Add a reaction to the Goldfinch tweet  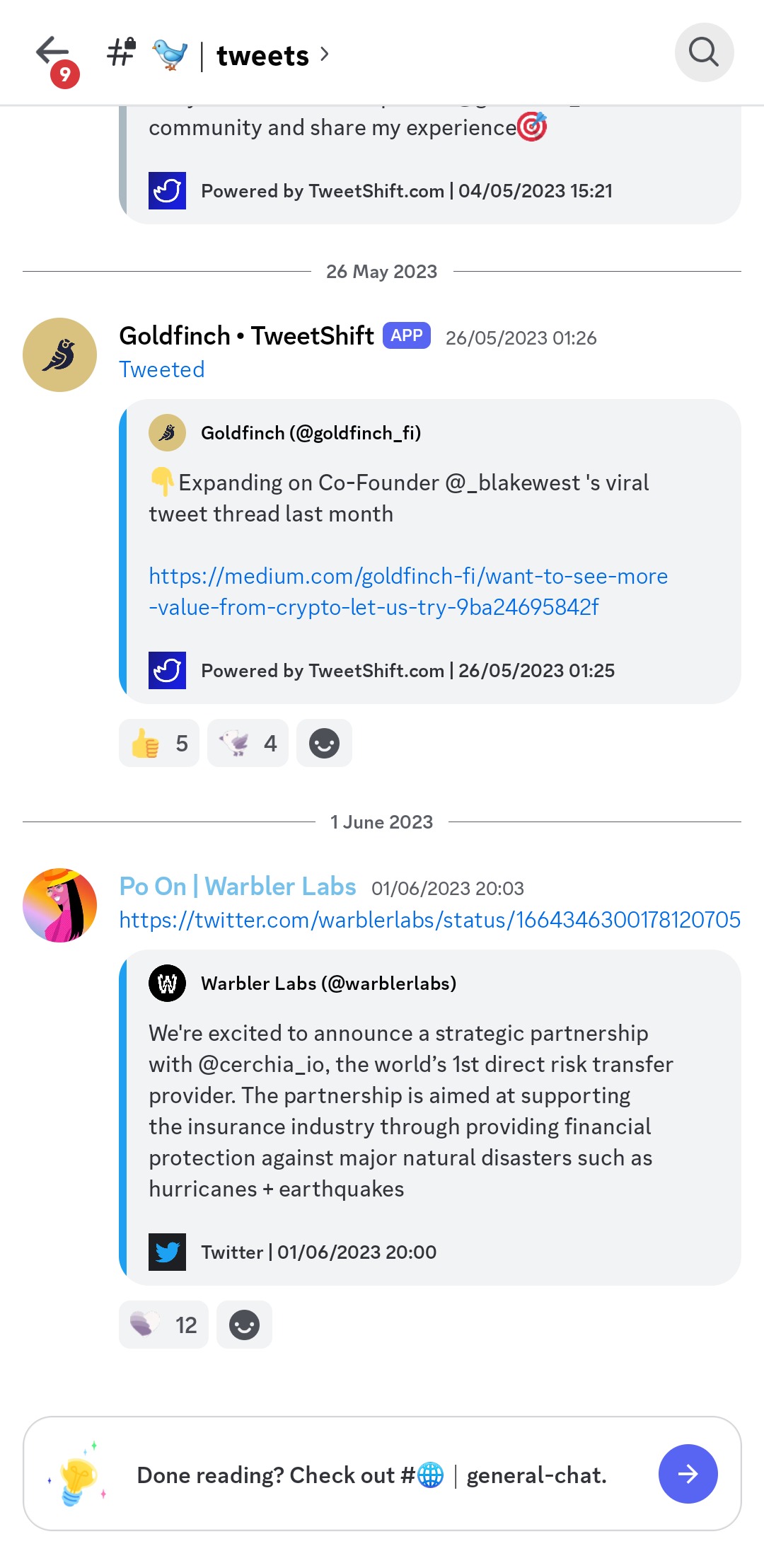324,743
